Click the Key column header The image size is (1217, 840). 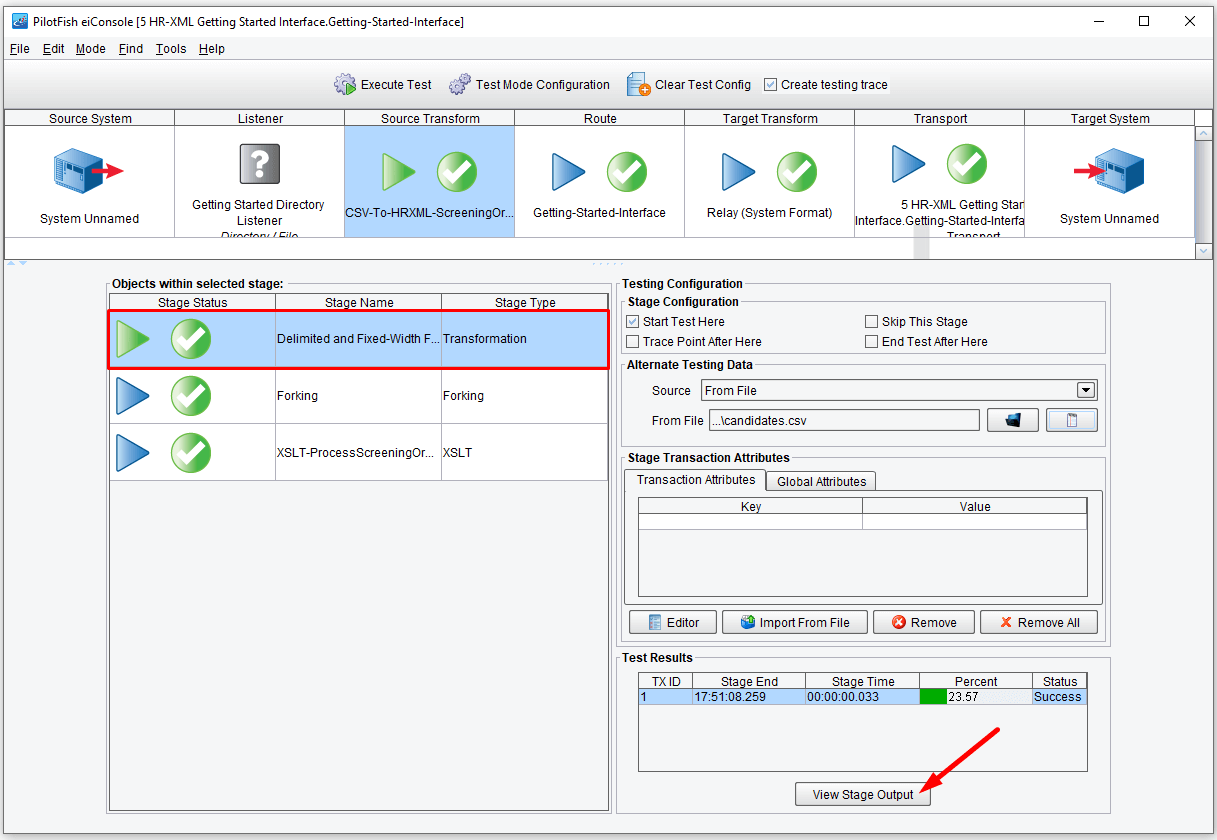751,506
